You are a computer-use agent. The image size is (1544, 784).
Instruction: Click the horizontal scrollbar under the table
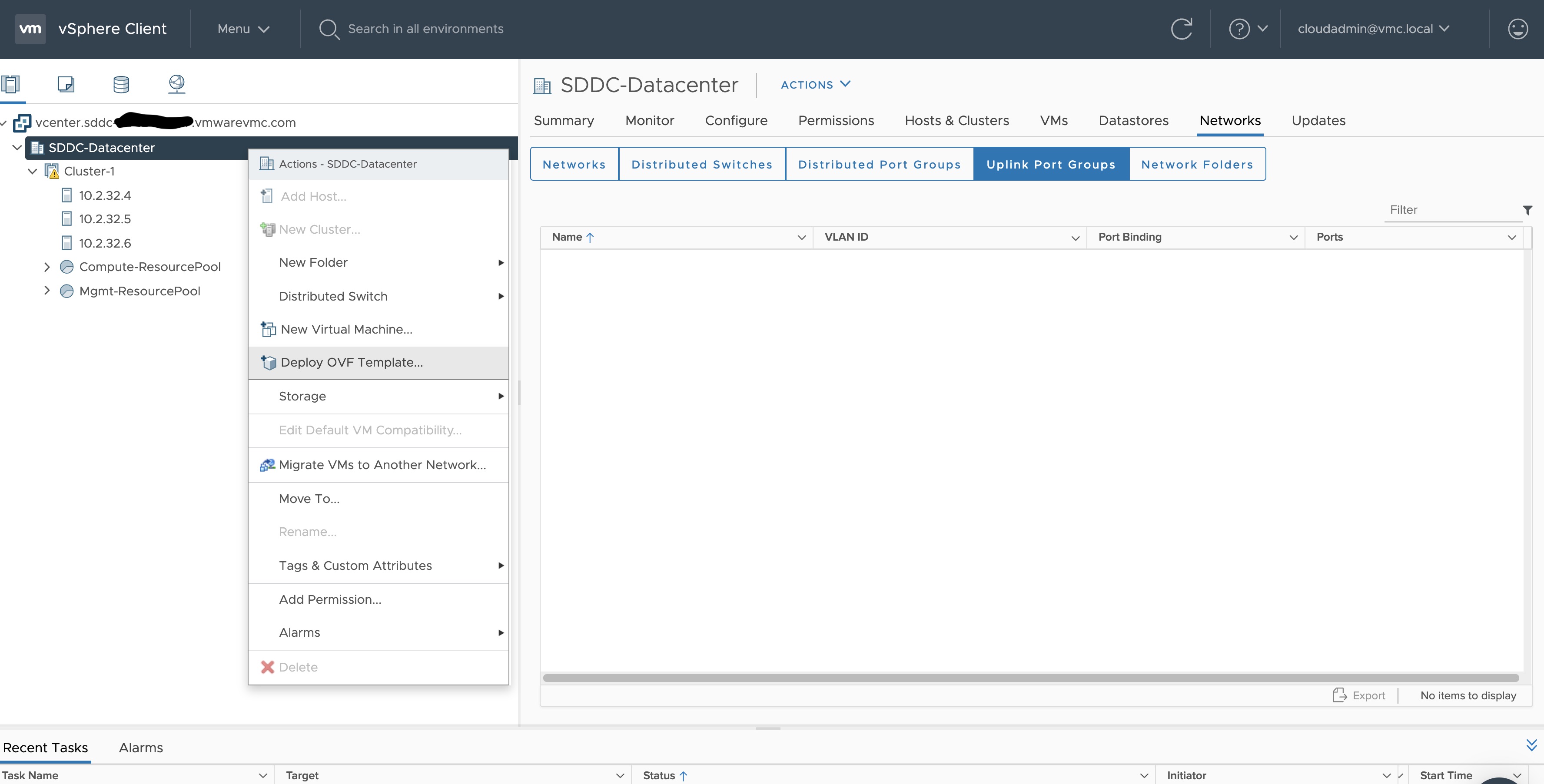point(1030,678)
